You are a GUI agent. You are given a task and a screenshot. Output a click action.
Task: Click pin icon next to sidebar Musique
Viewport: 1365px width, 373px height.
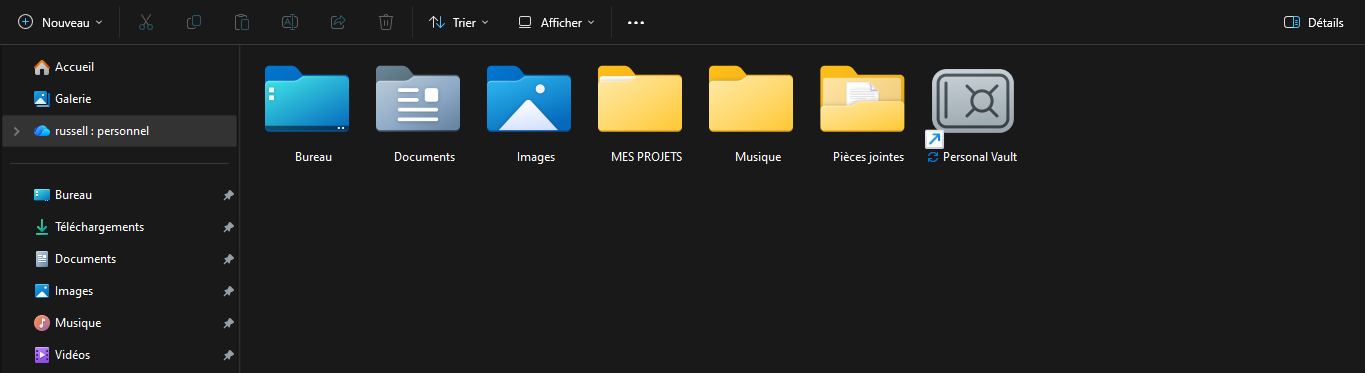[228, 323]
